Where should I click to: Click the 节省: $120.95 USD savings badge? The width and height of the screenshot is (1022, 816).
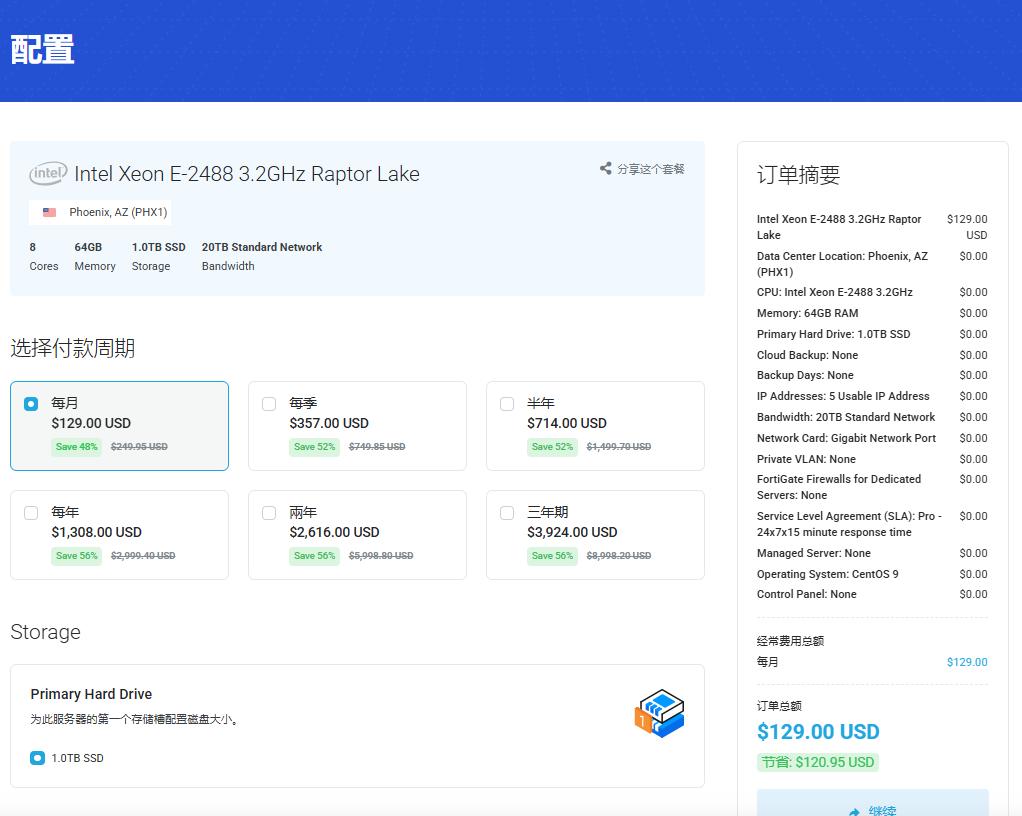[x=818, y=762]
